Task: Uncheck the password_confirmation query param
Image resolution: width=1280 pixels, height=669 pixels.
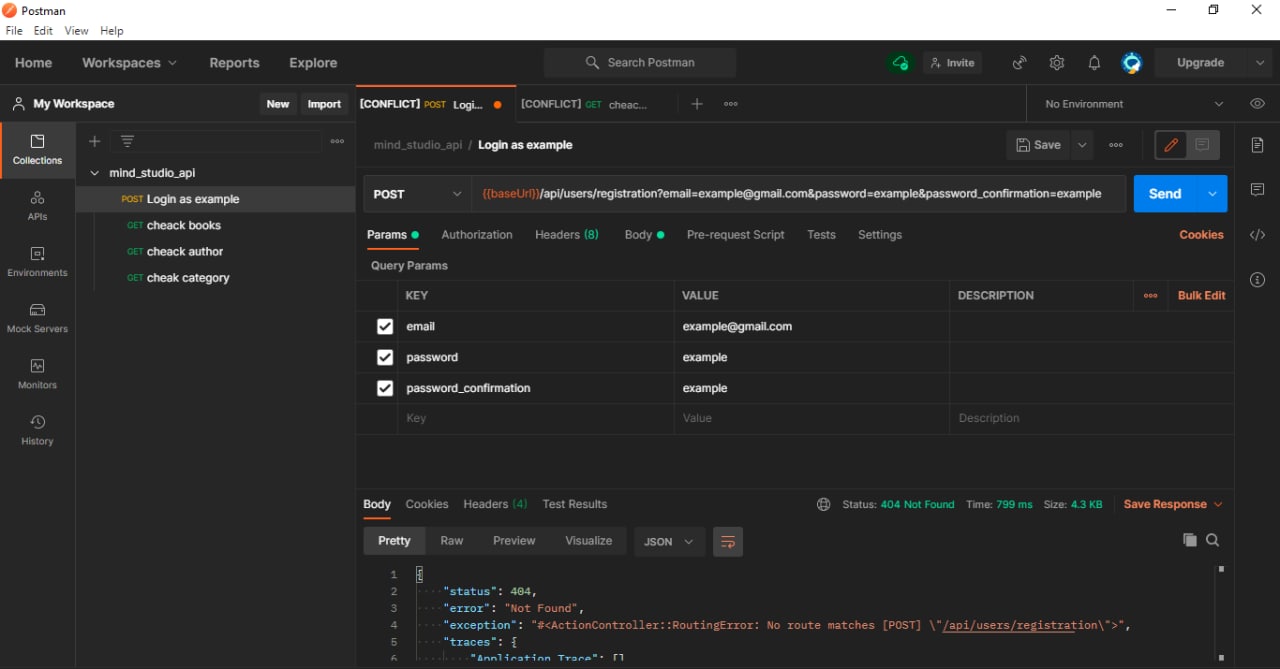Action: [385, 388]
